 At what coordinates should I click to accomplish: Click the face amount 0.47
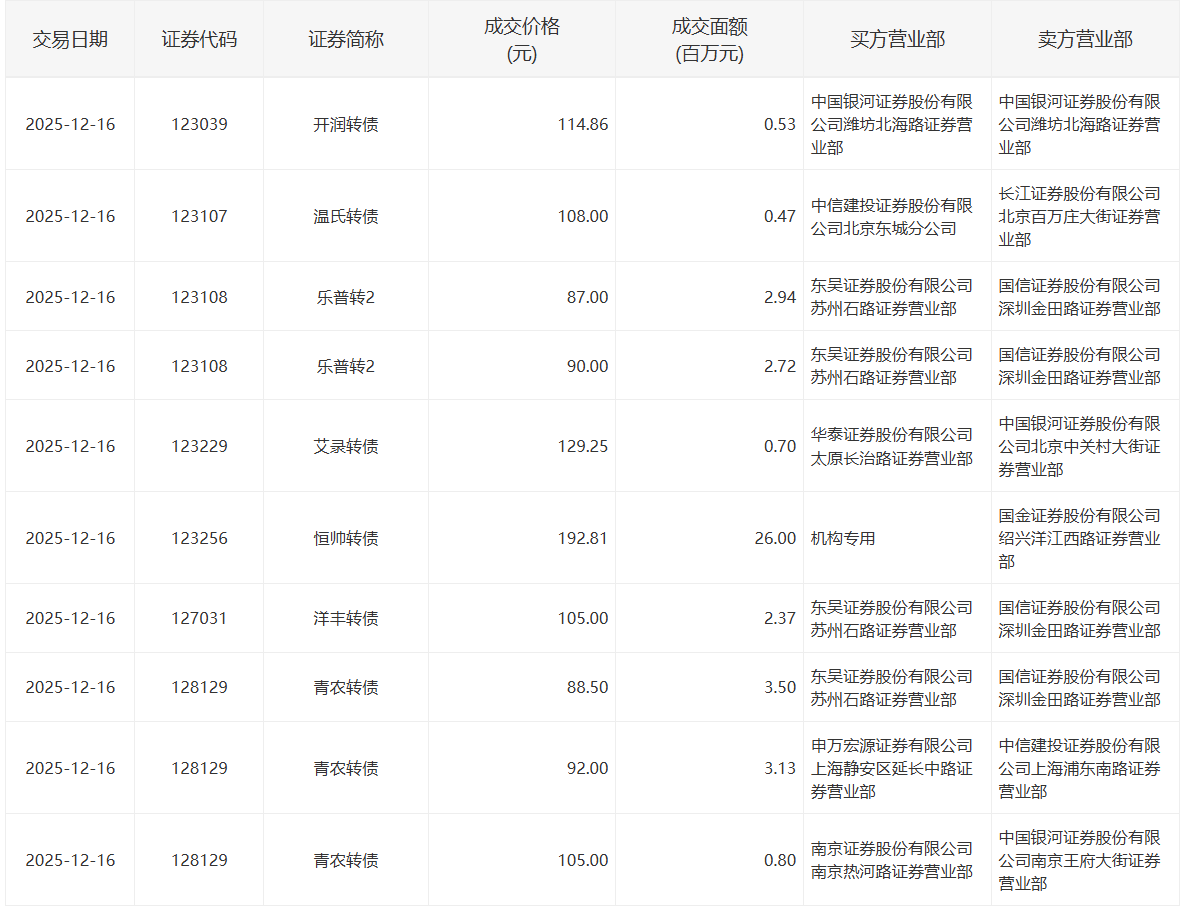780,216
